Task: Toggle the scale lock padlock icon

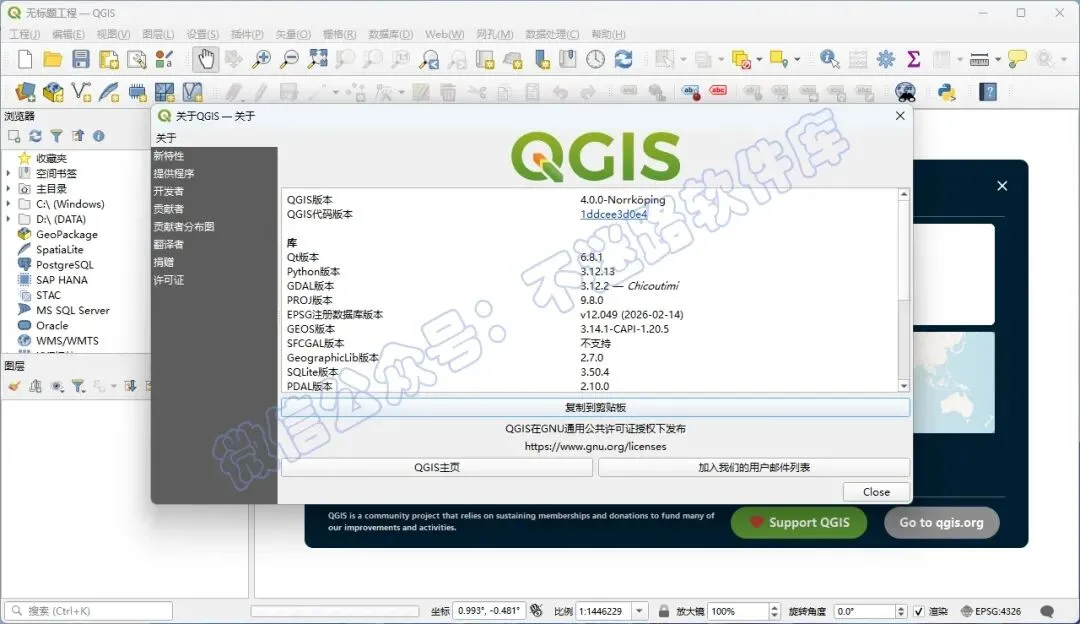Action: tap(663, 611)
